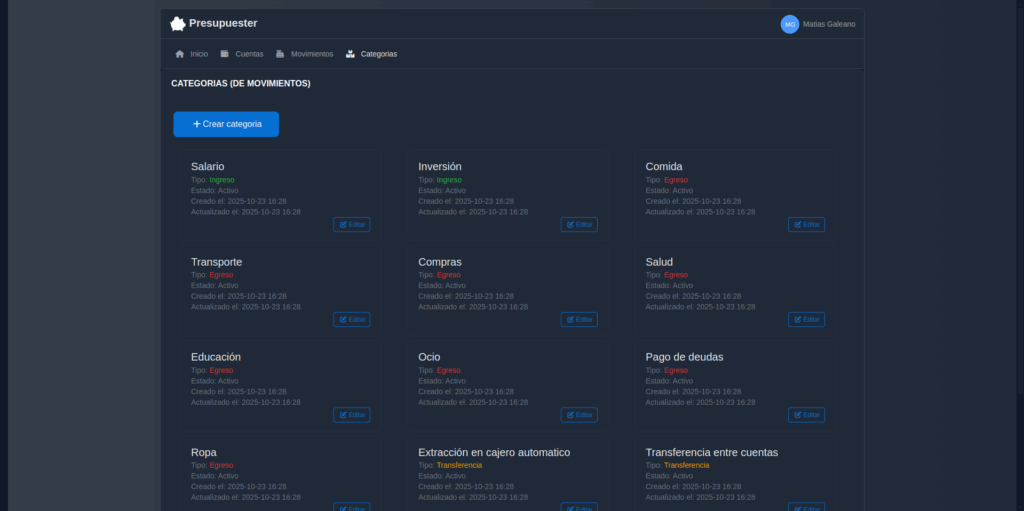Open the Matias Galeano user name menu

[x=829, y=24]
